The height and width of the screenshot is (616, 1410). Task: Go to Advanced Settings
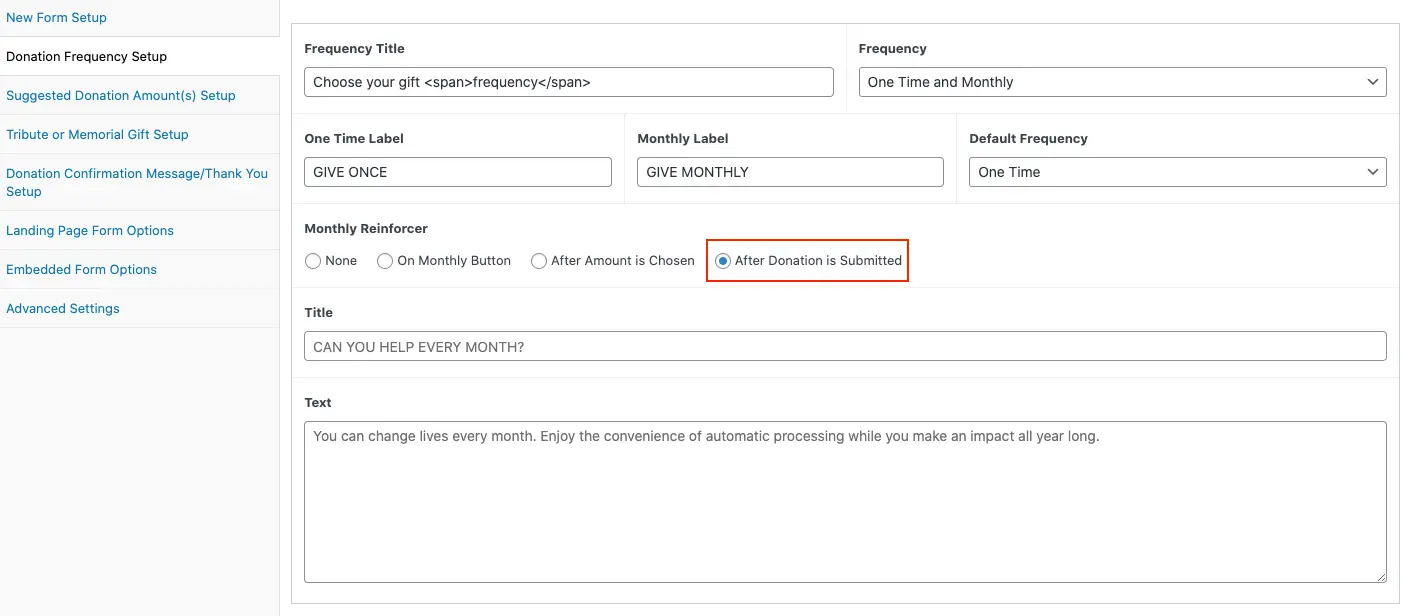click(62, 309)
